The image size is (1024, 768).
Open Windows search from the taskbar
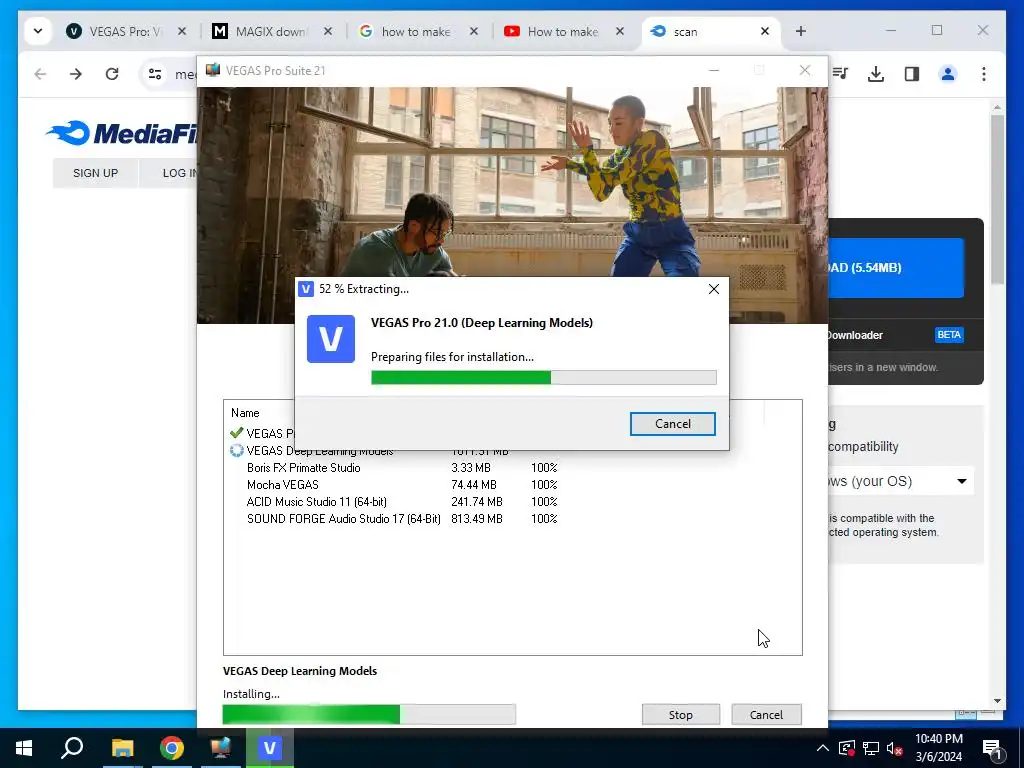pos(72,748)
